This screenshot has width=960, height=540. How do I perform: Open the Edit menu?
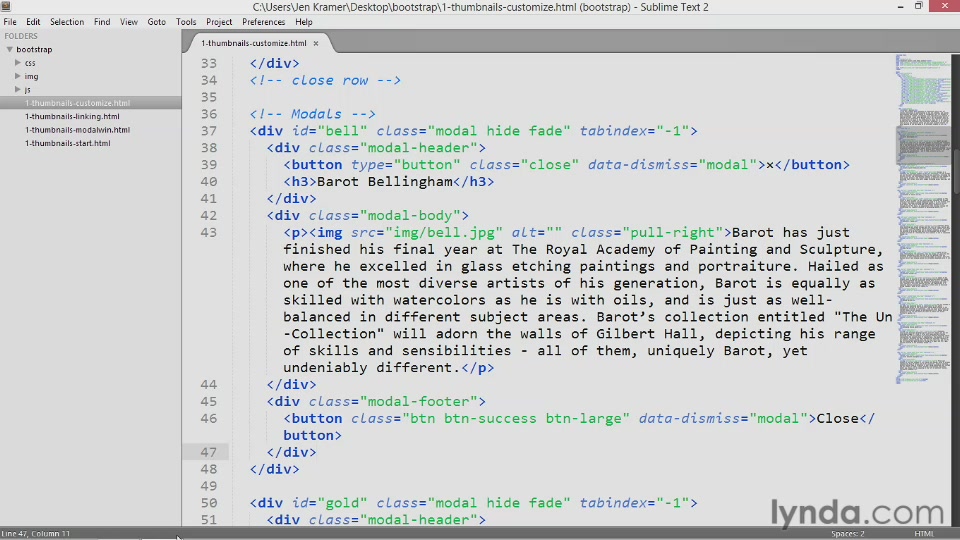(x=33, y=22)
